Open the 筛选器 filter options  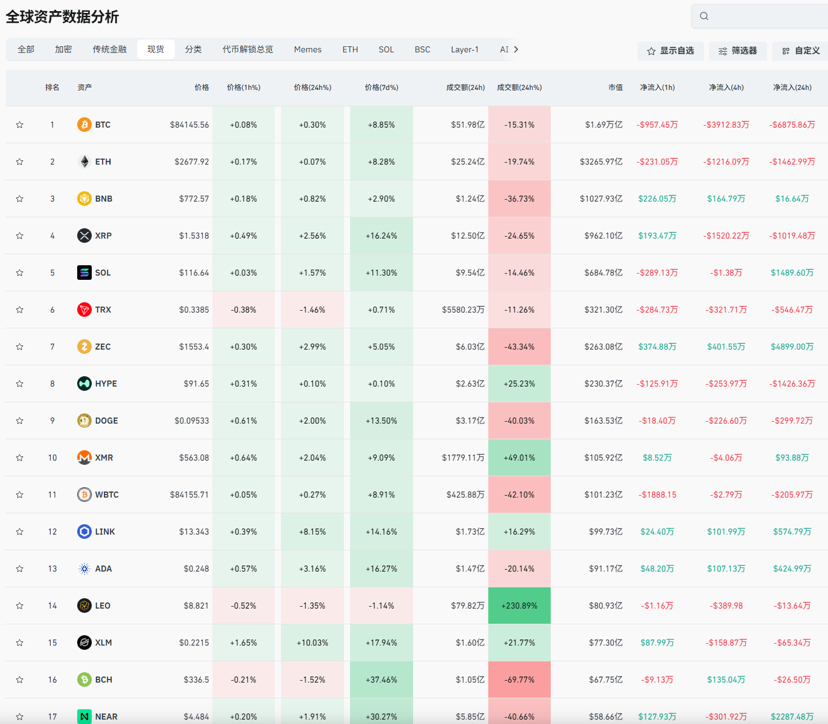738,51
